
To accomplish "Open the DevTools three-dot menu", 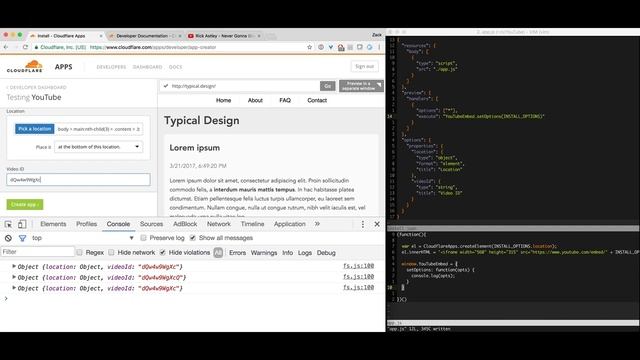I will [x=362, y=224].
